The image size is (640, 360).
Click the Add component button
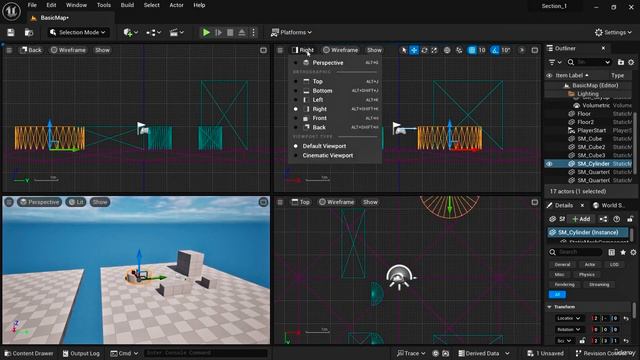(x=581, y=219)
